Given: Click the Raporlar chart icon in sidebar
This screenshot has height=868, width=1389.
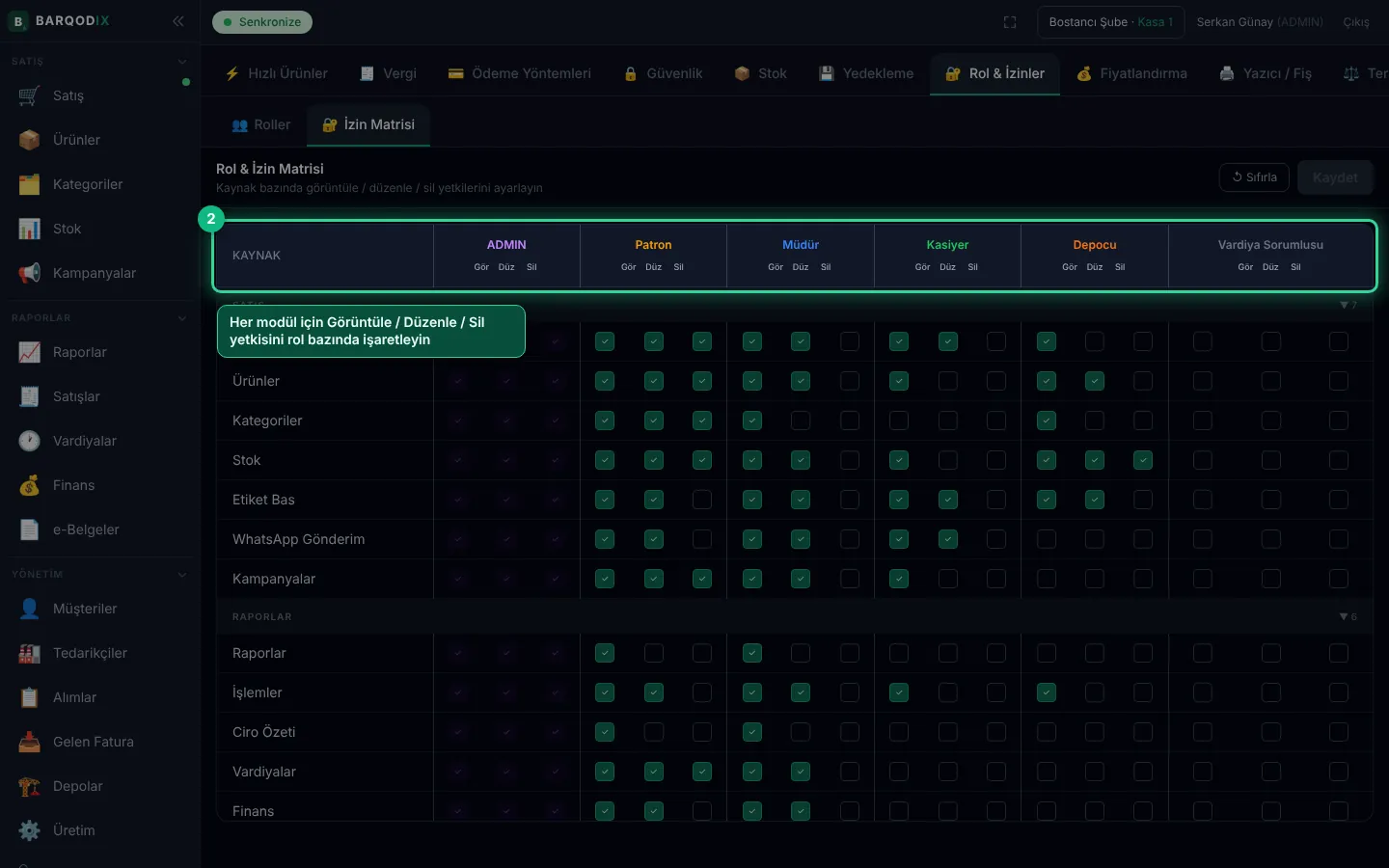Looking at the screenshot, I should coord(30,352).
